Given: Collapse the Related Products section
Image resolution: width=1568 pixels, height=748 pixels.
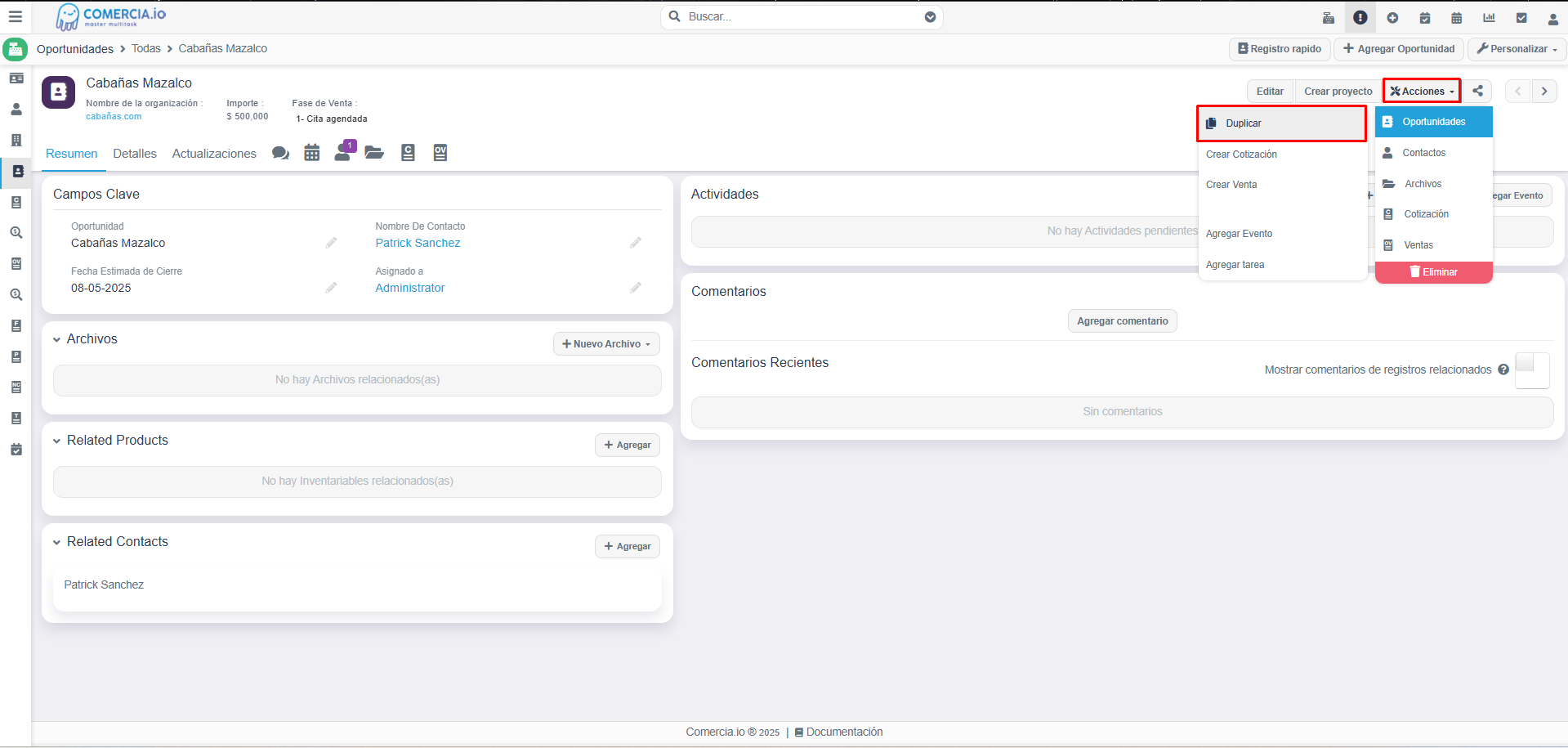Looking at the screenshot, I should click(x=57, y=441).
